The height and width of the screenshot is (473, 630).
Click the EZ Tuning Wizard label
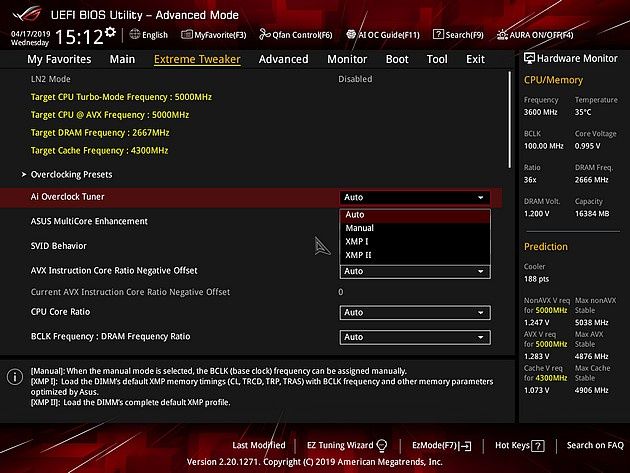340,445
